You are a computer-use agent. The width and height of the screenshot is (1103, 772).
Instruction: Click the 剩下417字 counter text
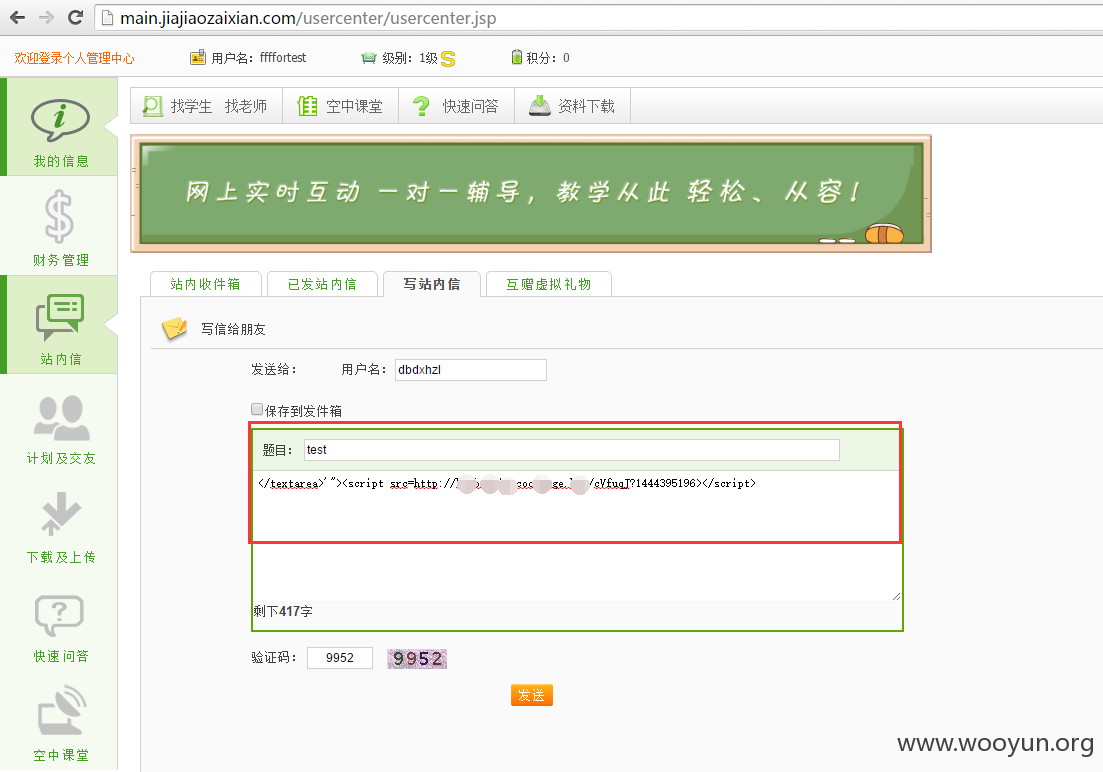tap(283, 612)
